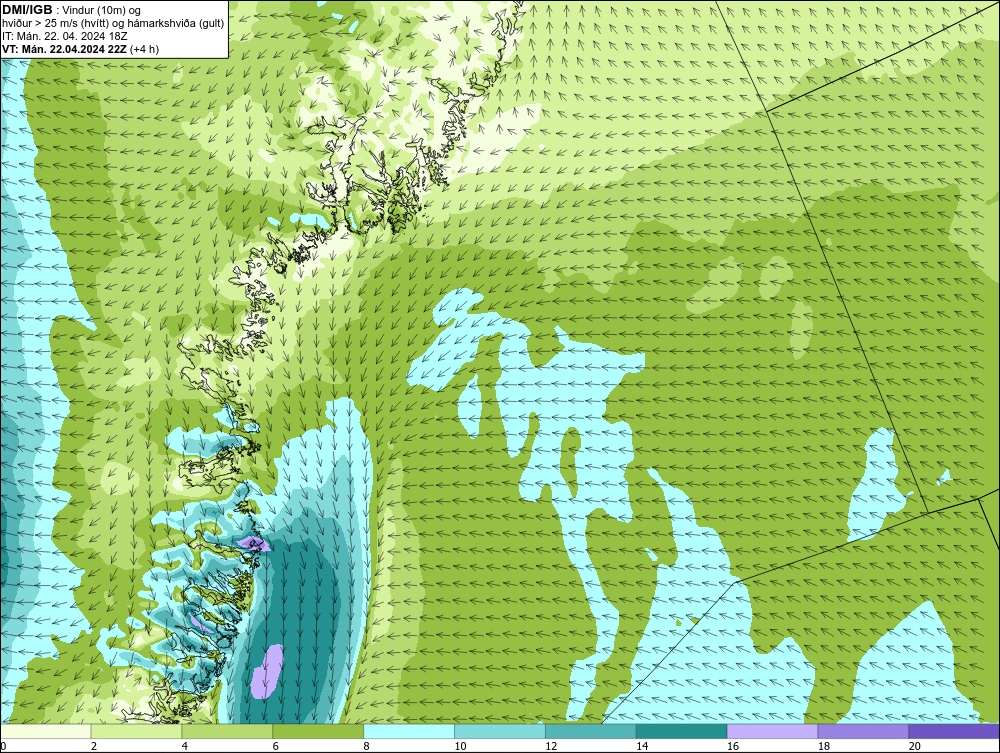
Task: Click the 6–8 m/s green legend swatch
Action: coord(318,731)
